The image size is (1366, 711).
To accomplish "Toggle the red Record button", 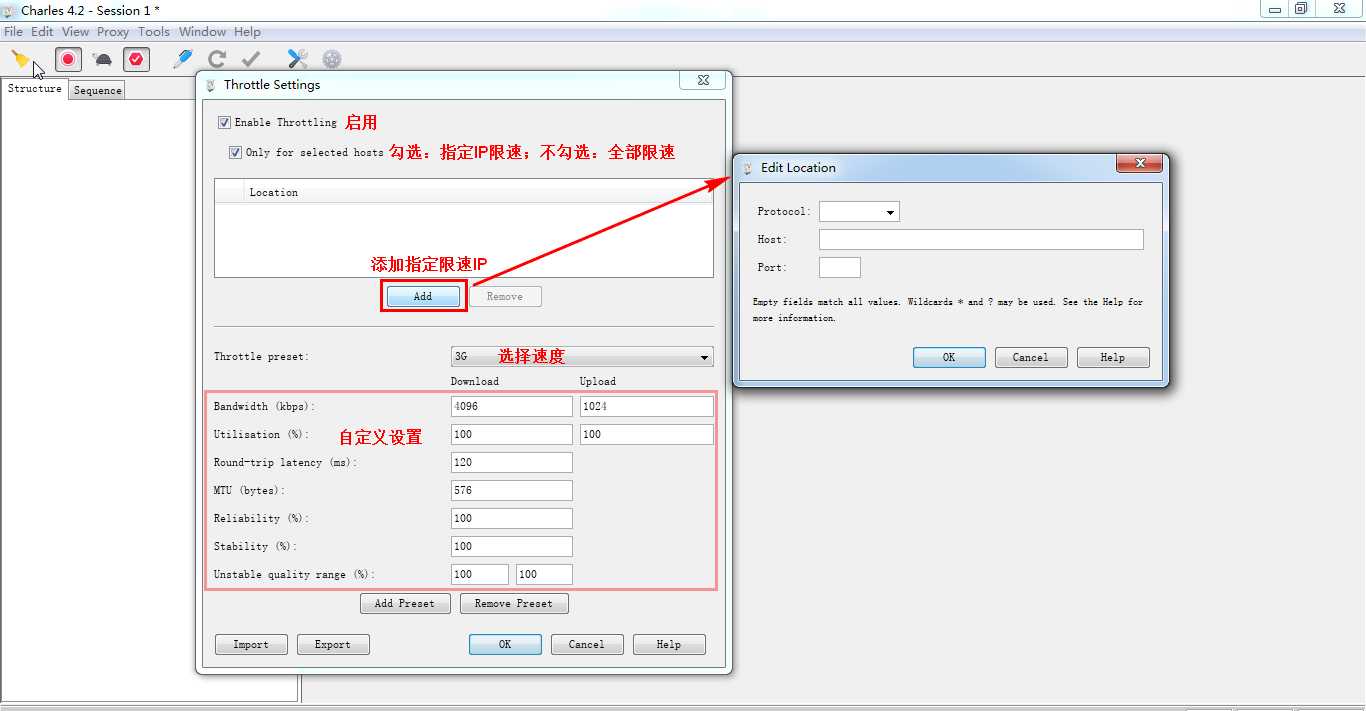I will point(68,60).
